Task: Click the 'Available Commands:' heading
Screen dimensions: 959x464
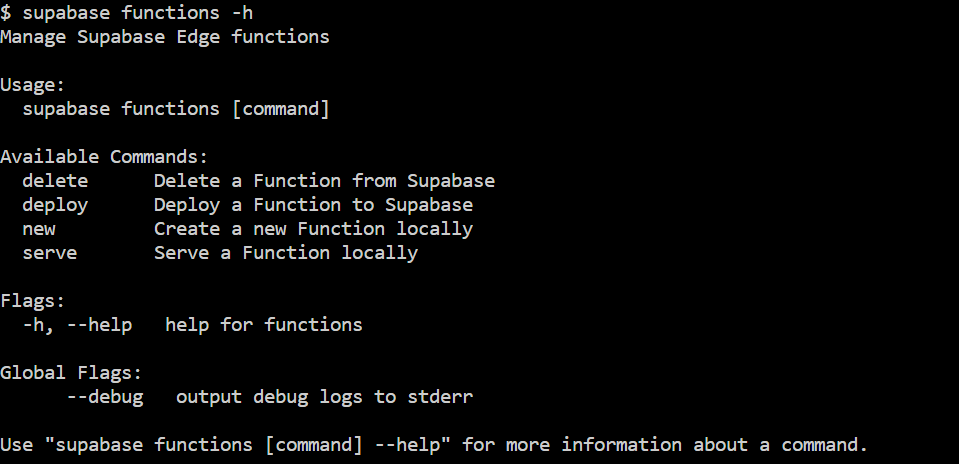Action: pyautogui.click(x=104, y=157)
